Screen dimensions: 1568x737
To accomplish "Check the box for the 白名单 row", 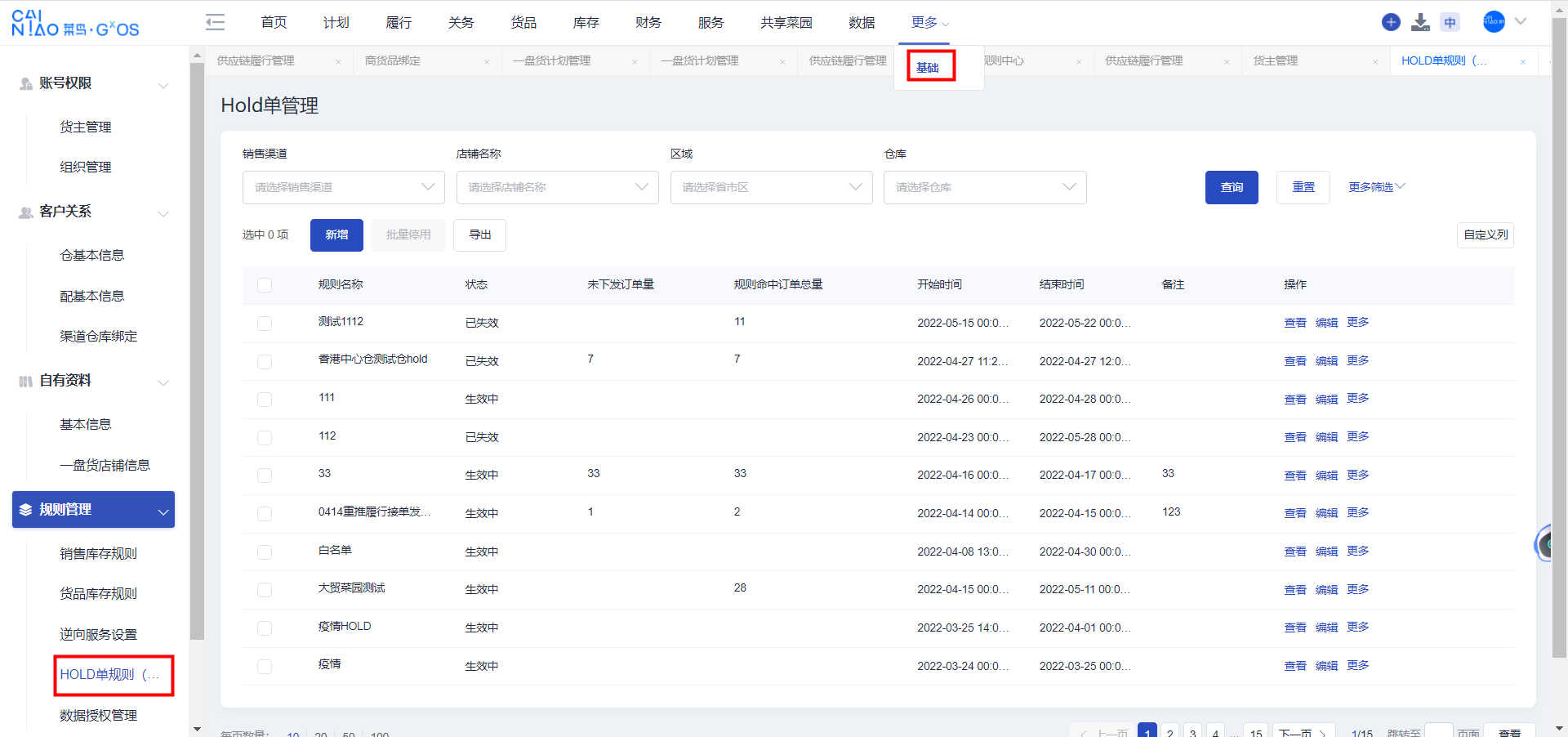I will click(x=265, y=552).
